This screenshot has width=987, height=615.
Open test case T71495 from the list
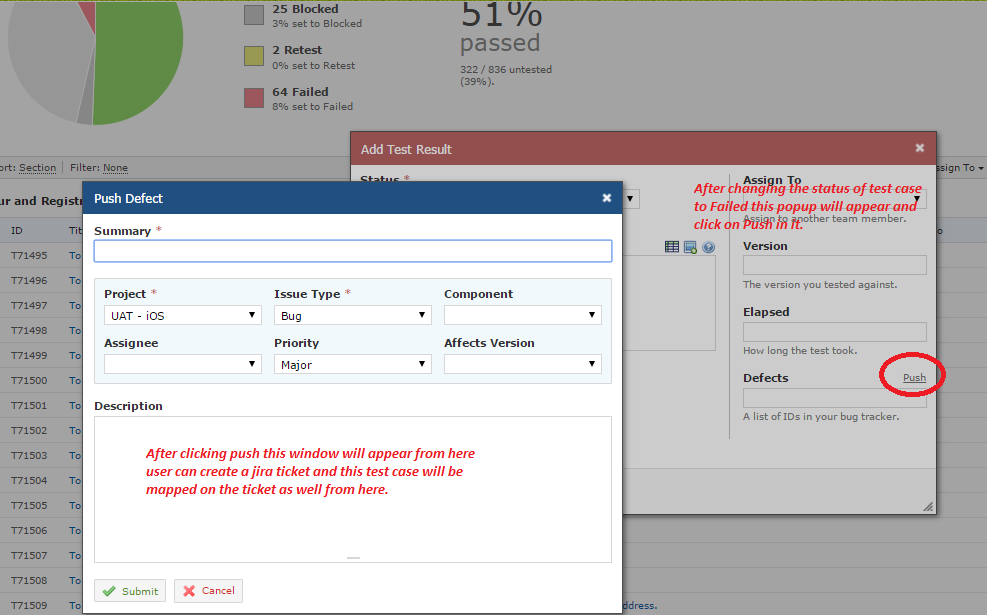28,255
